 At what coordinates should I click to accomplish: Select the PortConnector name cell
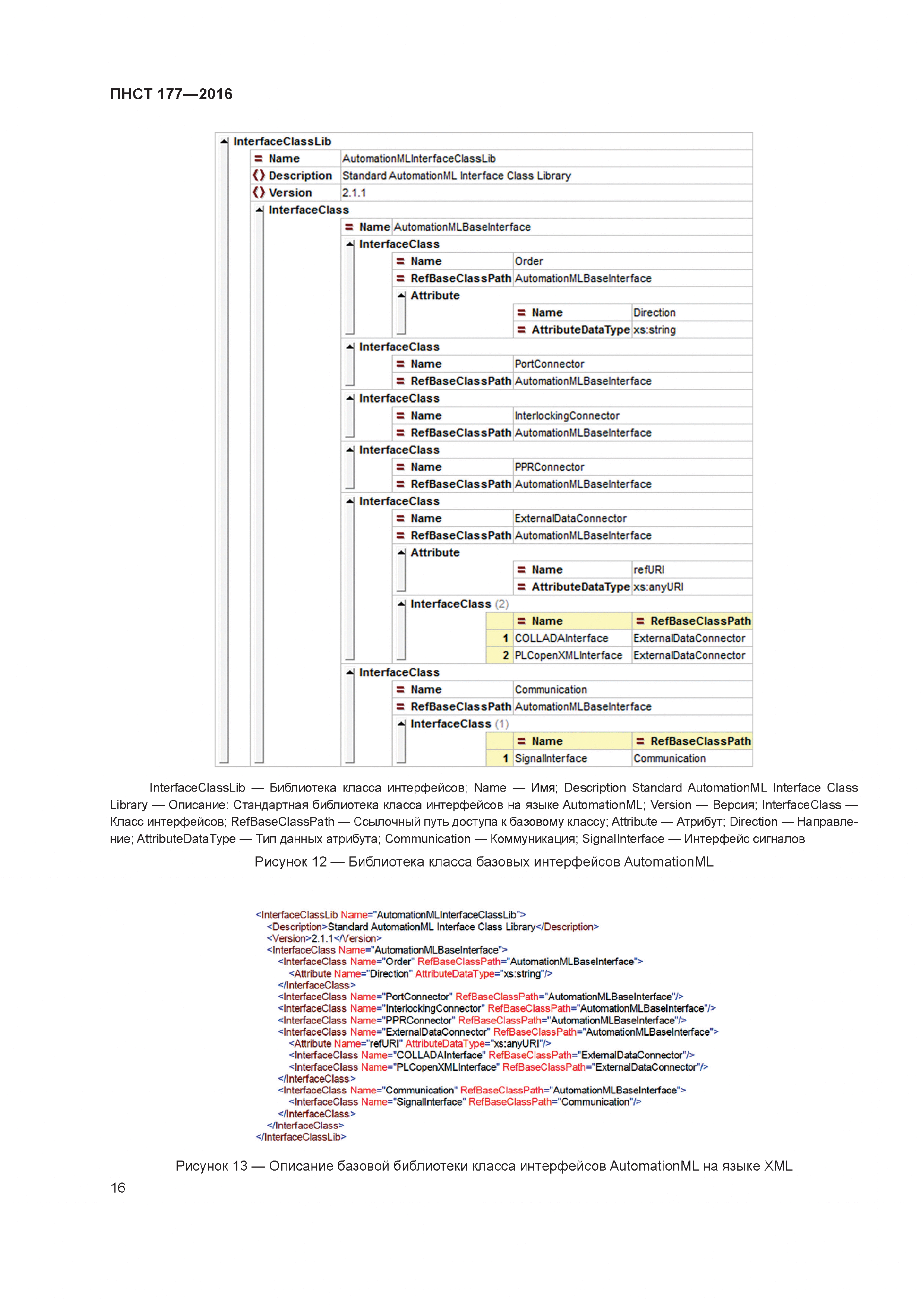coord(633,364)
